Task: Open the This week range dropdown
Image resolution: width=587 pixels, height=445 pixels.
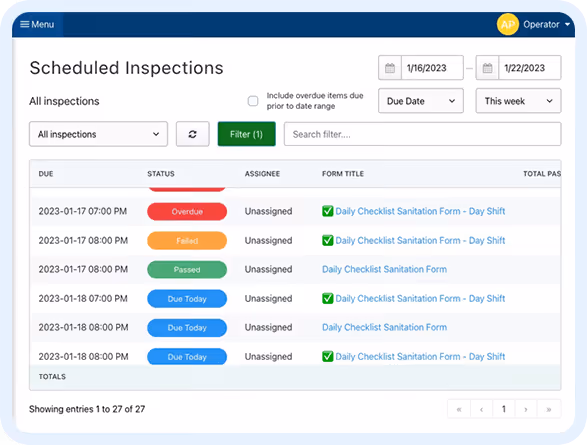Action: (x=518, y=101)
